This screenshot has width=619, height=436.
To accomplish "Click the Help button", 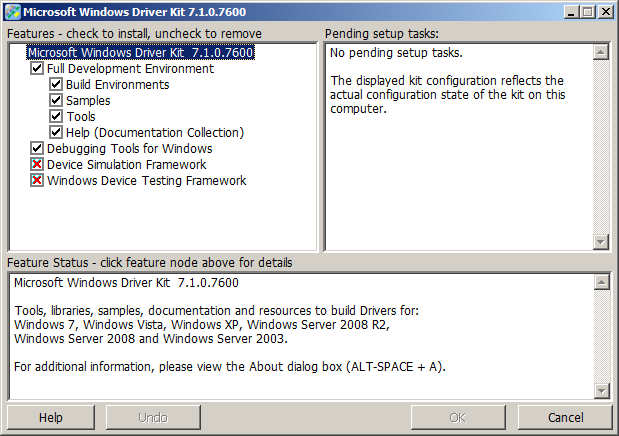I will [51, 417].
